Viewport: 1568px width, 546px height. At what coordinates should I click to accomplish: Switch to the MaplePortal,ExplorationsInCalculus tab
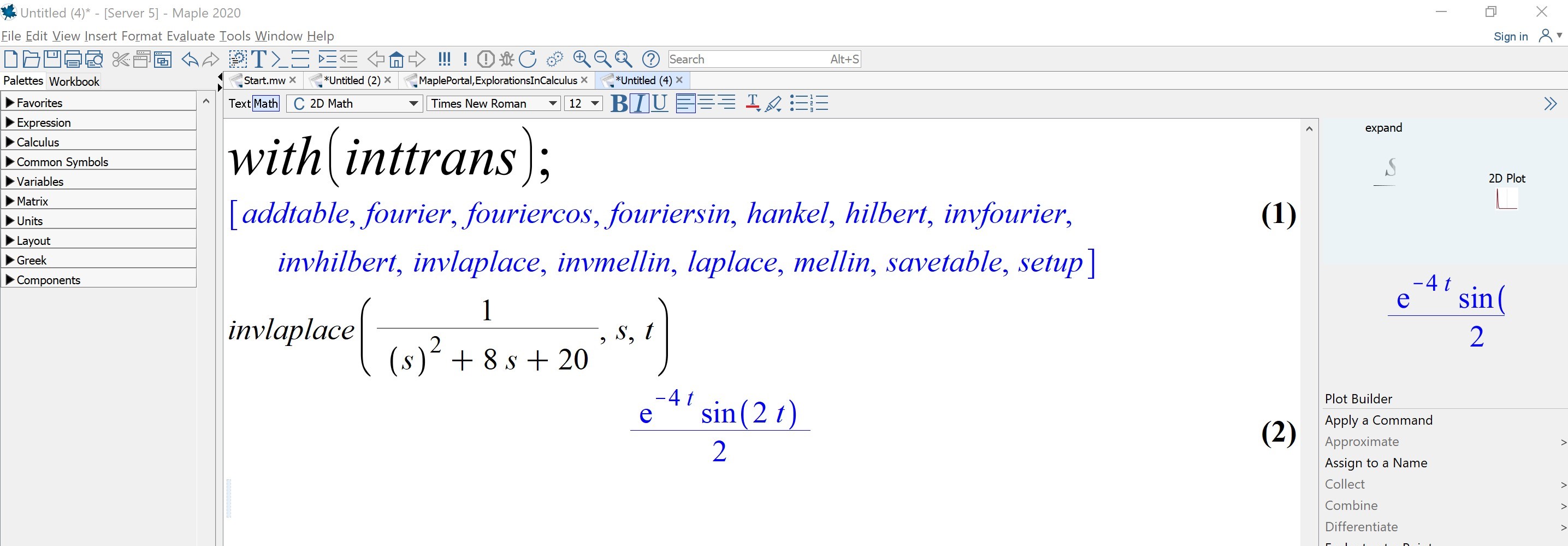coord(498,80)
